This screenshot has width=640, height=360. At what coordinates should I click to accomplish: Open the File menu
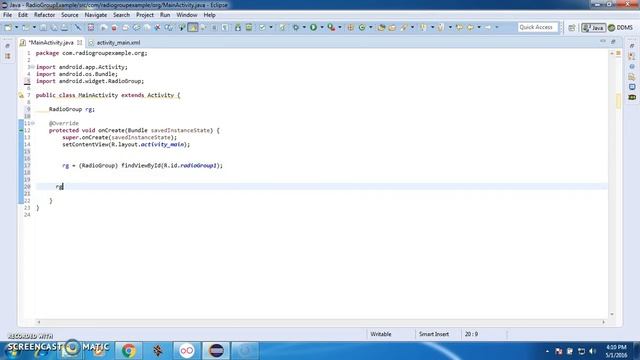pos(7,15)
